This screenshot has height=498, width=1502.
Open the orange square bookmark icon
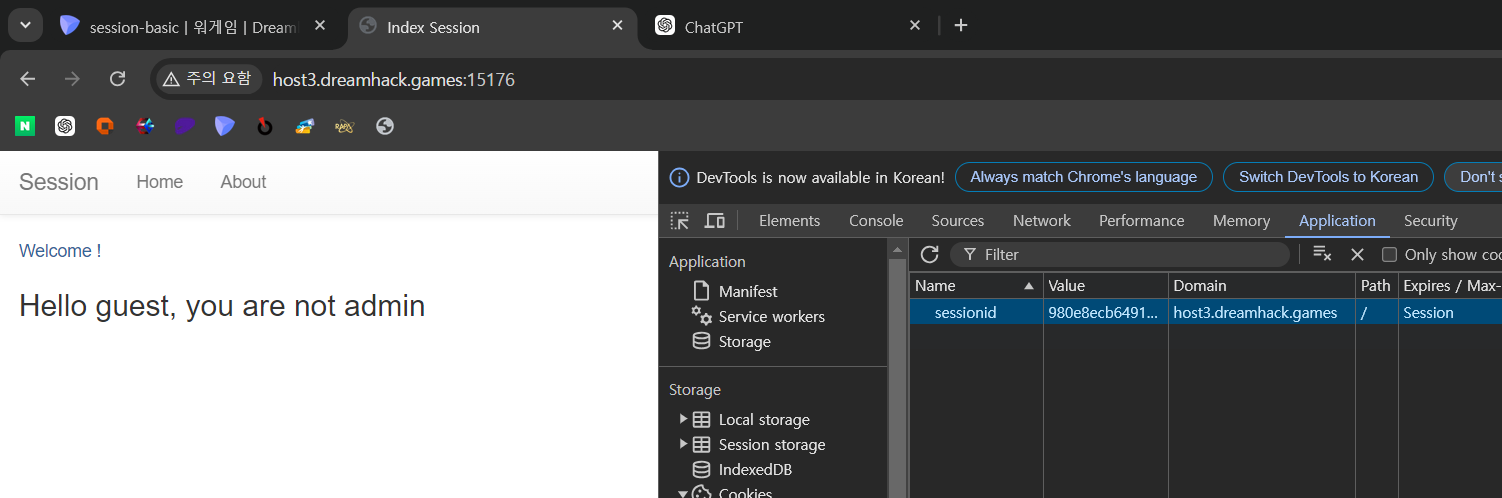tap(105, 126)
